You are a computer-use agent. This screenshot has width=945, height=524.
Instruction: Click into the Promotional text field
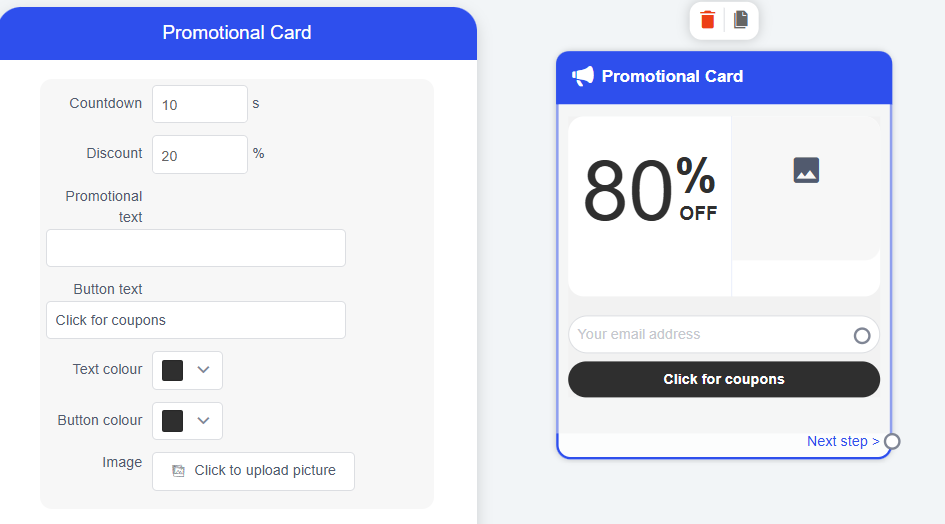(x=196, y=248)
